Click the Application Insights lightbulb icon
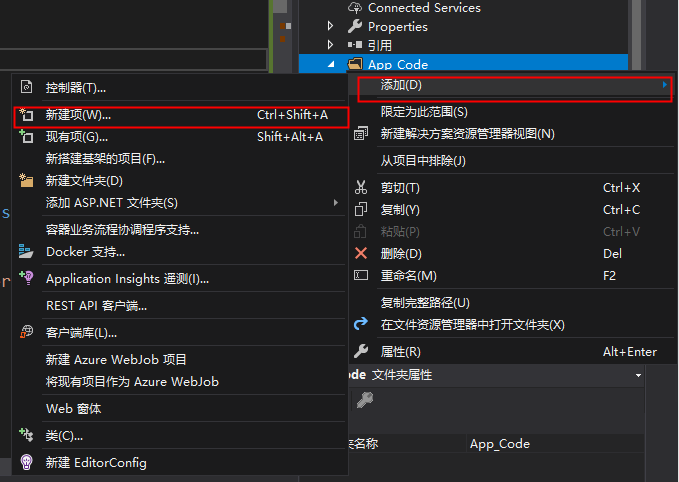 (x=27, y=279)
